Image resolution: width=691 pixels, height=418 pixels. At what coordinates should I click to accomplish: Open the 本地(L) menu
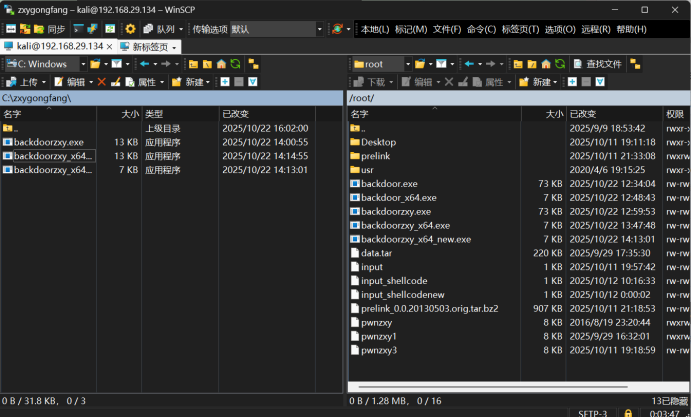pyautogui.click(x=375, y=30)
